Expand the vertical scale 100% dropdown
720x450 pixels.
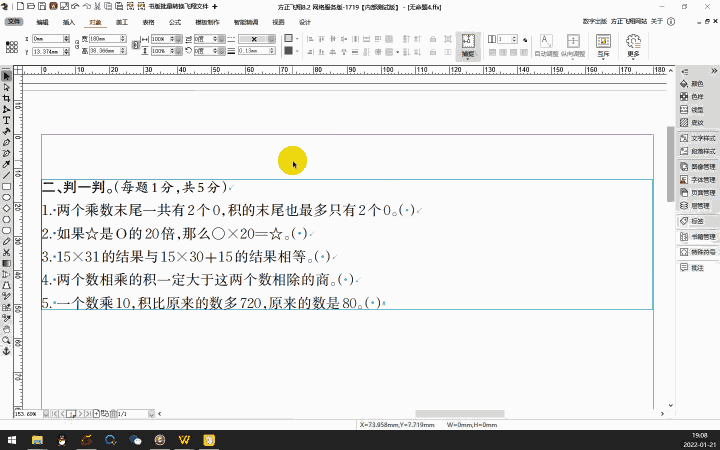click(x=179, y=51)
